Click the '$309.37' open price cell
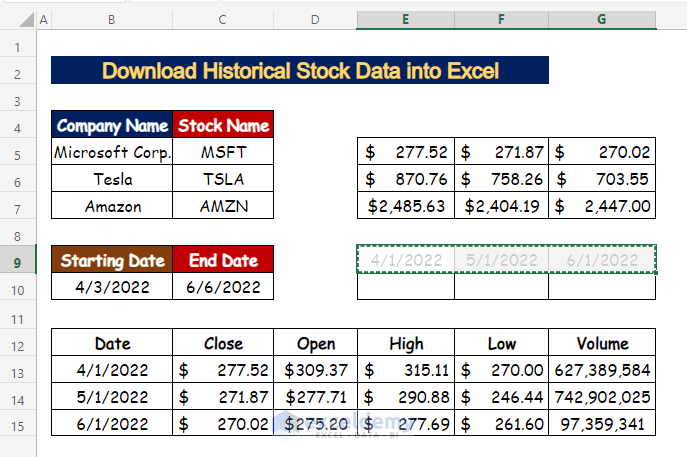 pyautogui.click(x=315, y=370)
